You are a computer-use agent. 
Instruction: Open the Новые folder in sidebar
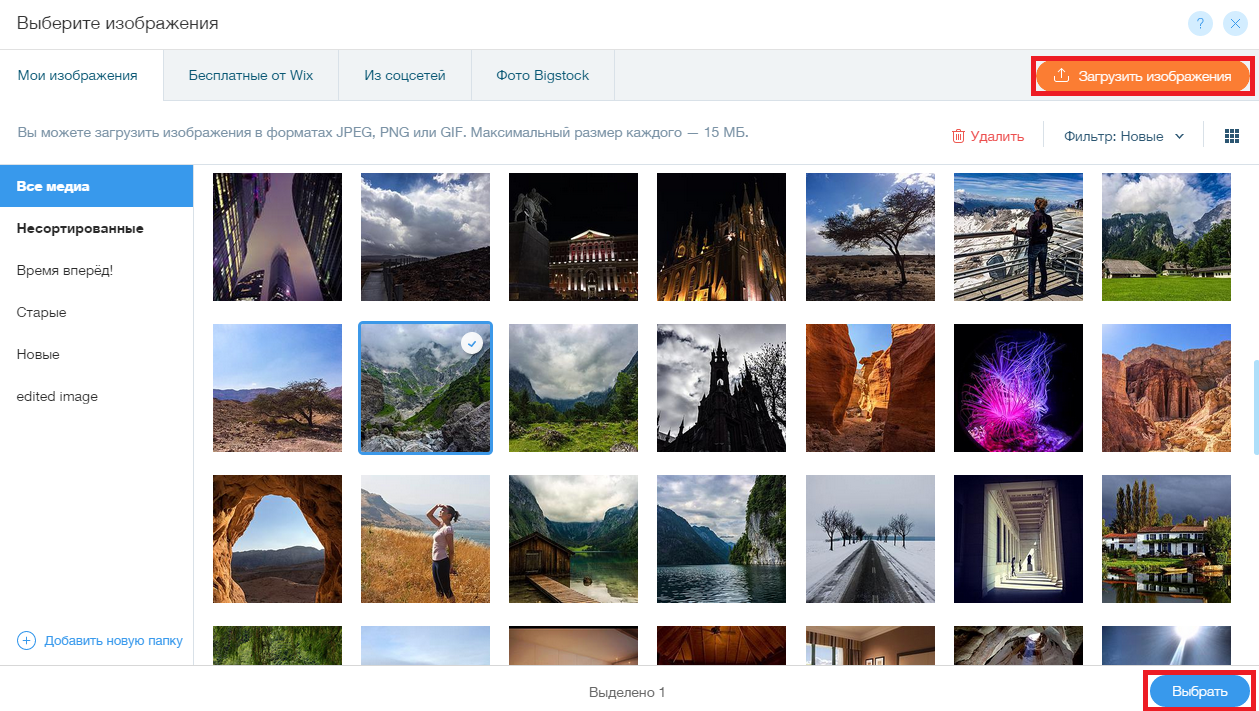(x=96, y=354)
